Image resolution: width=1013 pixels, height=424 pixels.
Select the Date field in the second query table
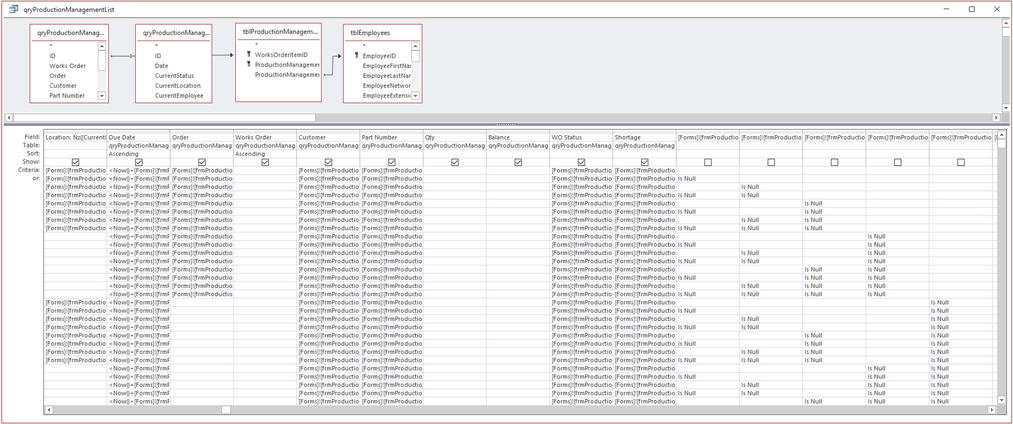(161, 66)
